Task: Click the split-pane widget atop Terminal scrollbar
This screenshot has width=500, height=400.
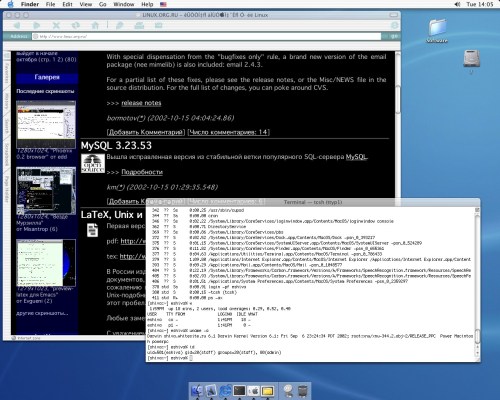Action: [x=477, y=210]
